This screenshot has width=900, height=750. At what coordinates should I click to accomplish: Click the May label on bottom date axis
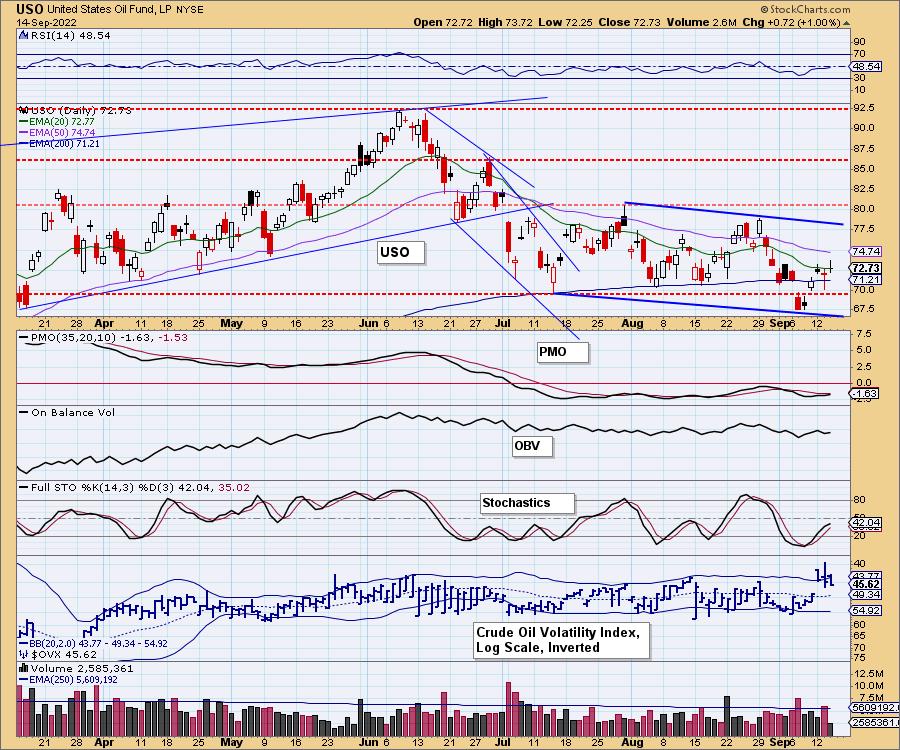[x=231, y=742]
